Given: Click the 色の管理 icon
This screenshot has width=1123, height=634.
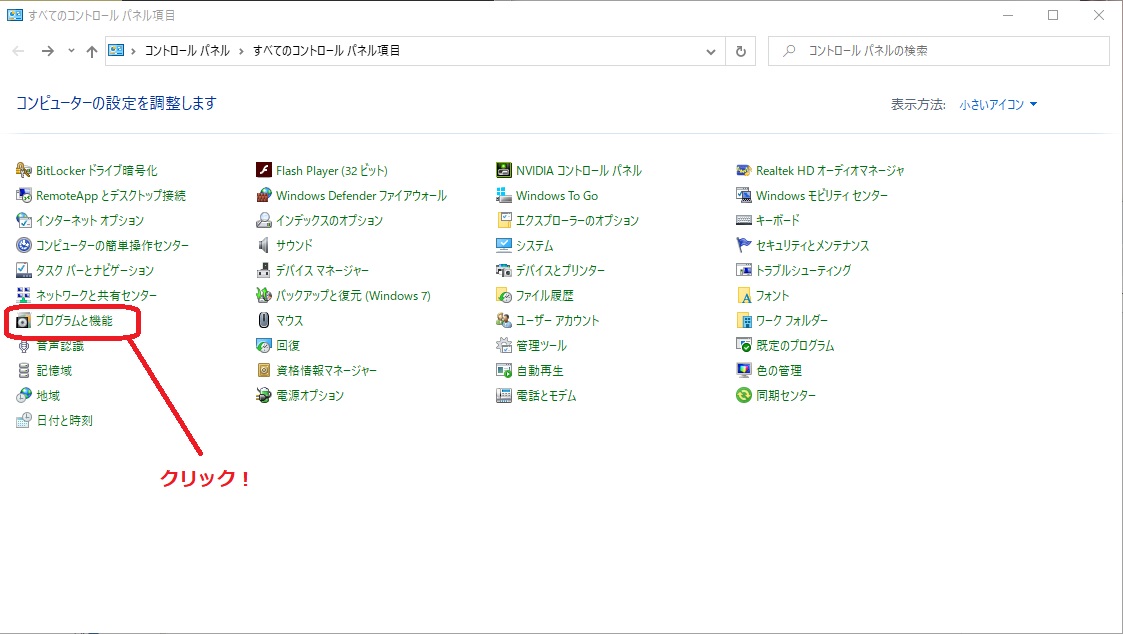Looking at the screenshot, I should (x=743, y=370).
